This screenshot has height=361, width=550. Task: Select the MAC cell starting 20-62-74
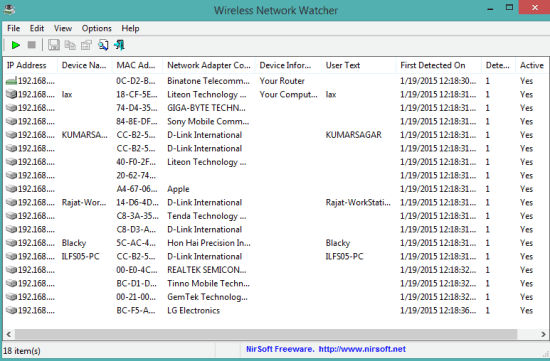pyautogui.click(x=137, y=175)
